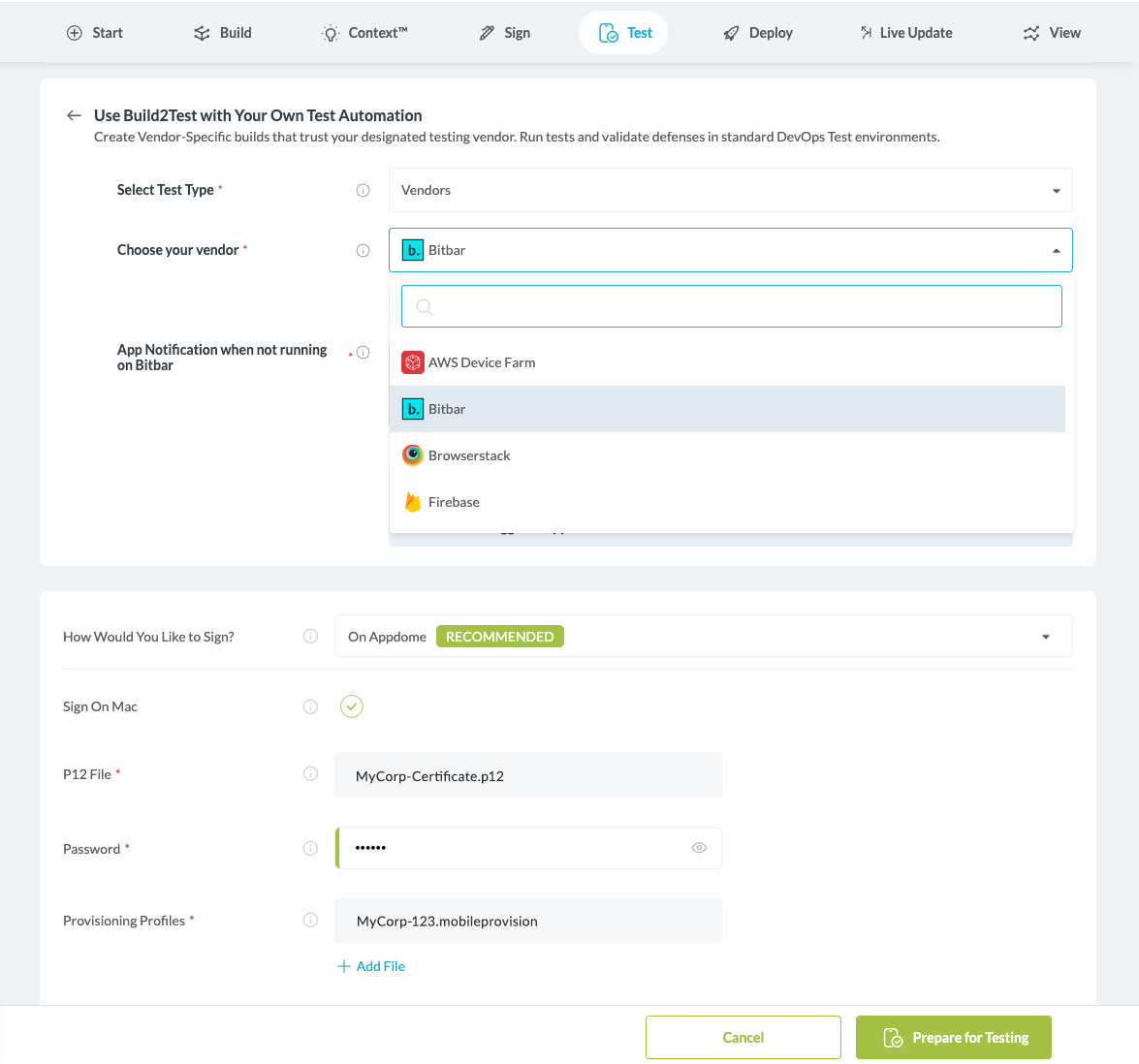Click the Browserstack logo icon

click(413, 455)
